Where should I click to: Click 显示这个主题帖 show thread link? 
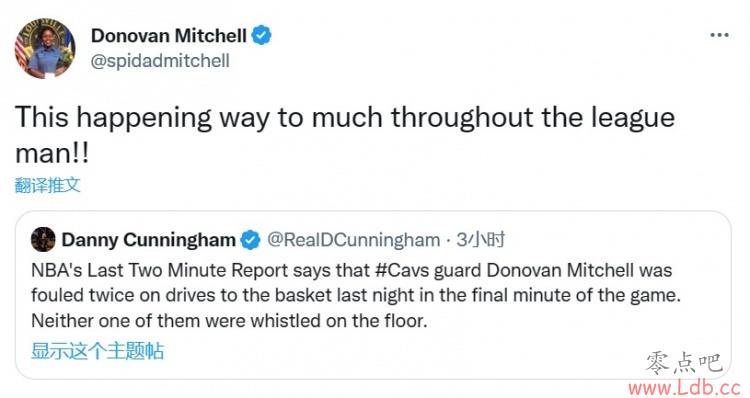click(98, 351)
